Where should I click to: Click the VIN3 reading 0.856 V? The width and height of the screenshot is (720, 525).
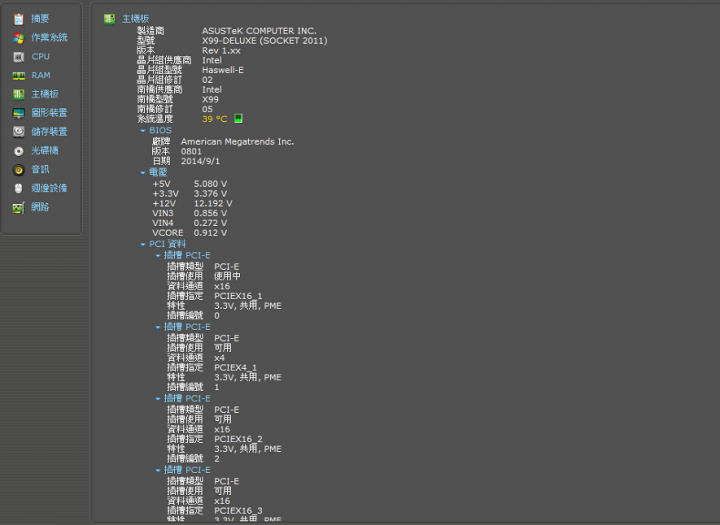tap(210, 213)
